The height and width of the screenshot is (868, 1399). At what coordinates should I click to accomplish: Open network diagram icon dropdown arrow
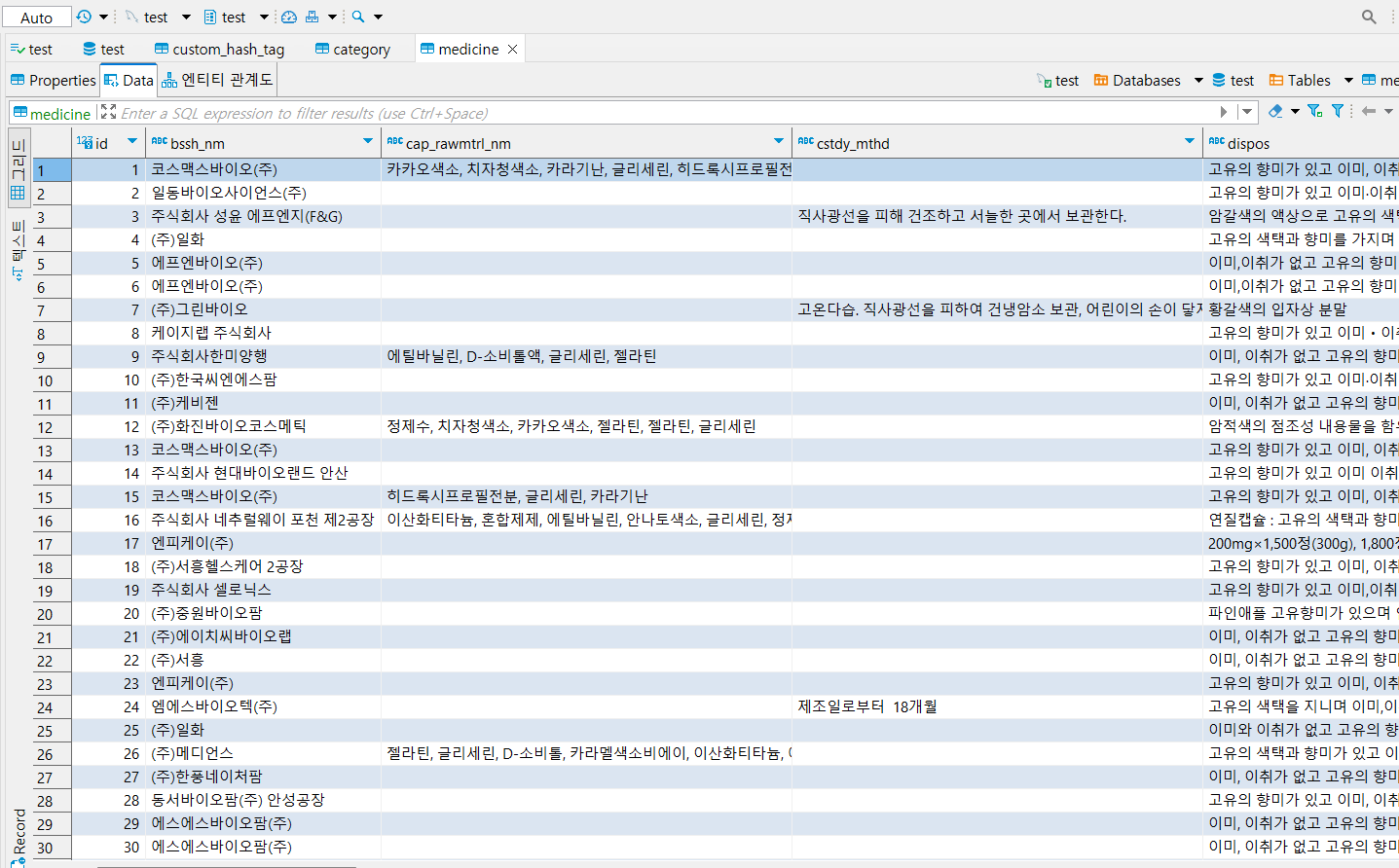(x=332, y=17)
